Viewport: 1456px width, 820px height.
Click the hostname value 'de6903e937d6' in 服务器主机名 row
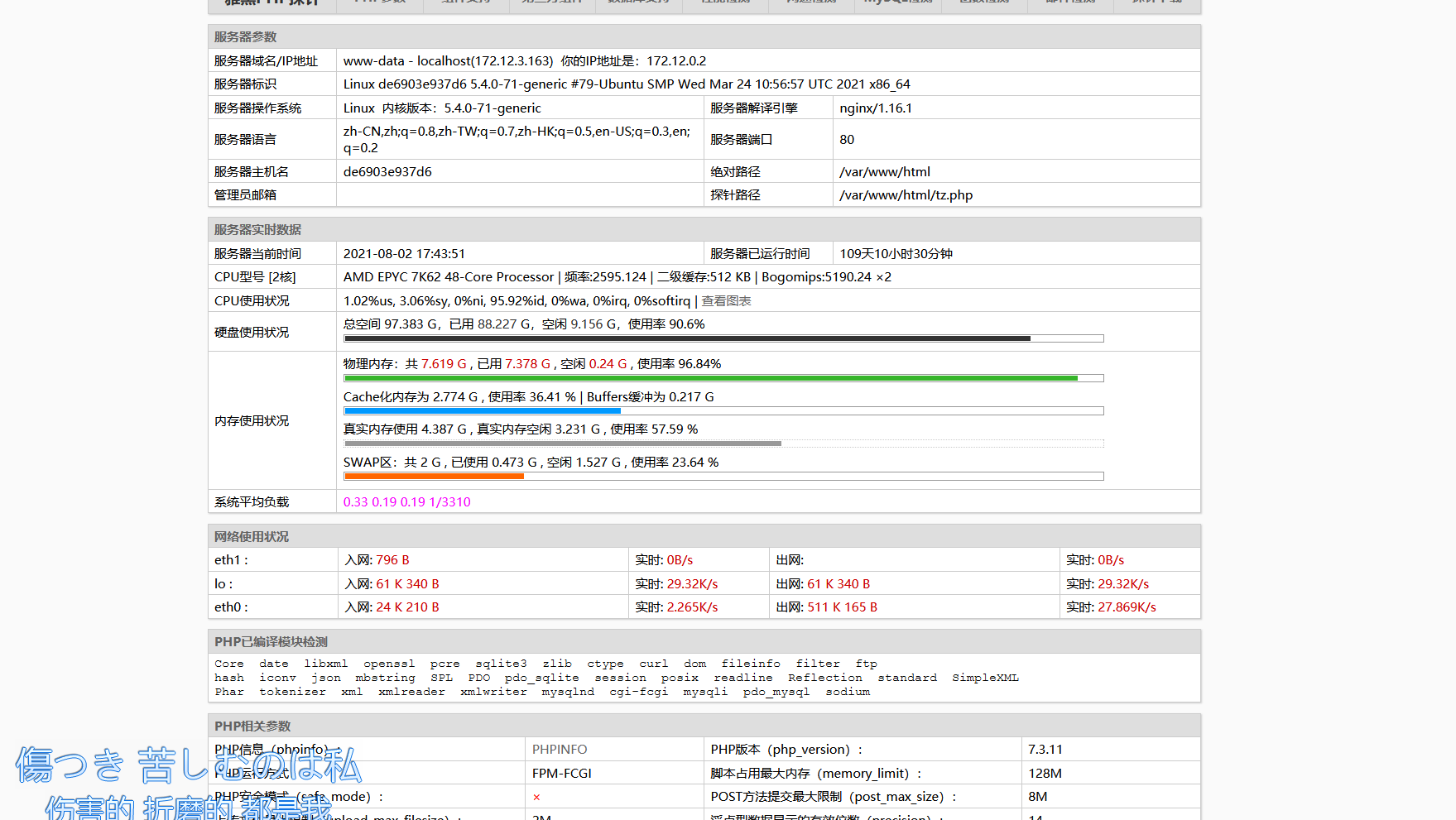pos(387,171)
